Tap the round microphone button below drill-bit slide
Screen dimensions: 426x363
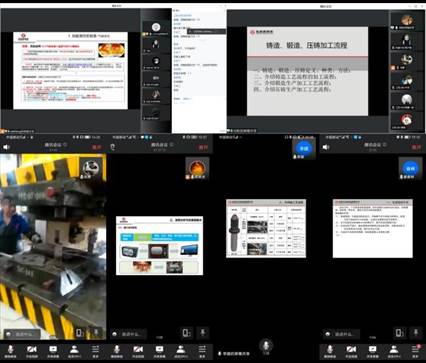266,345
